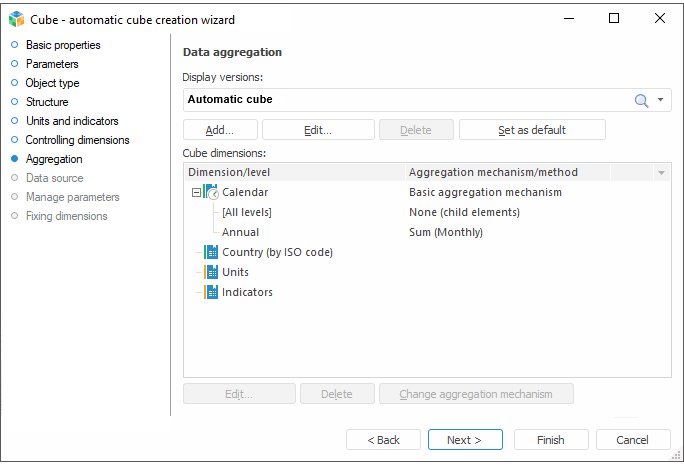
Task: Click the Country (by ISO code) dimension icon
Action: (x=211, y=252)
